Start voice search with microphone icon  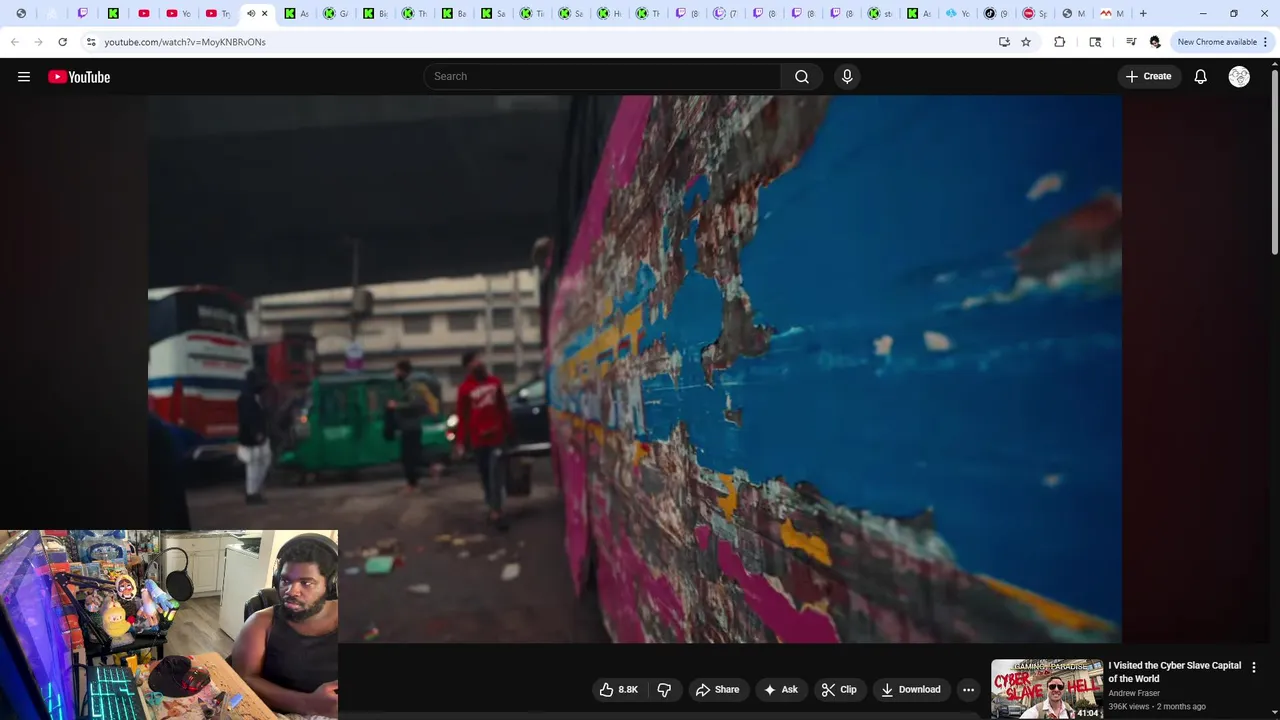tap(847, 77)
